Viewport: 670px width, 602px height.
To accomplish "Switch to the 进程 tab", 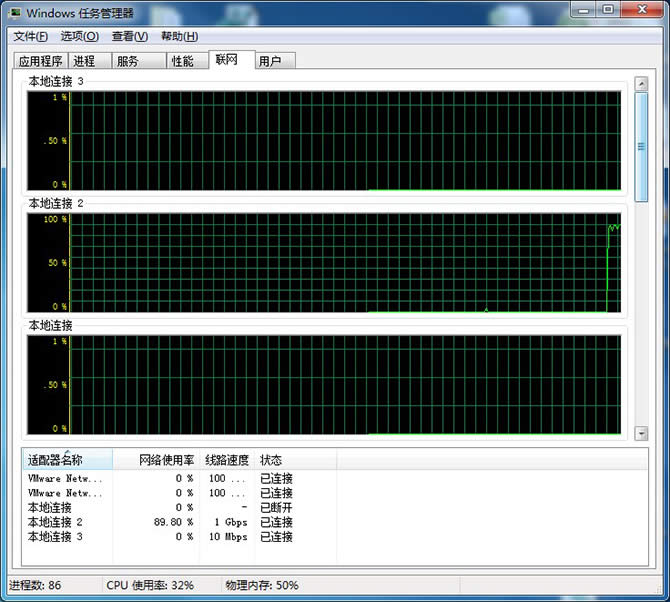I will tap(85, 61).
